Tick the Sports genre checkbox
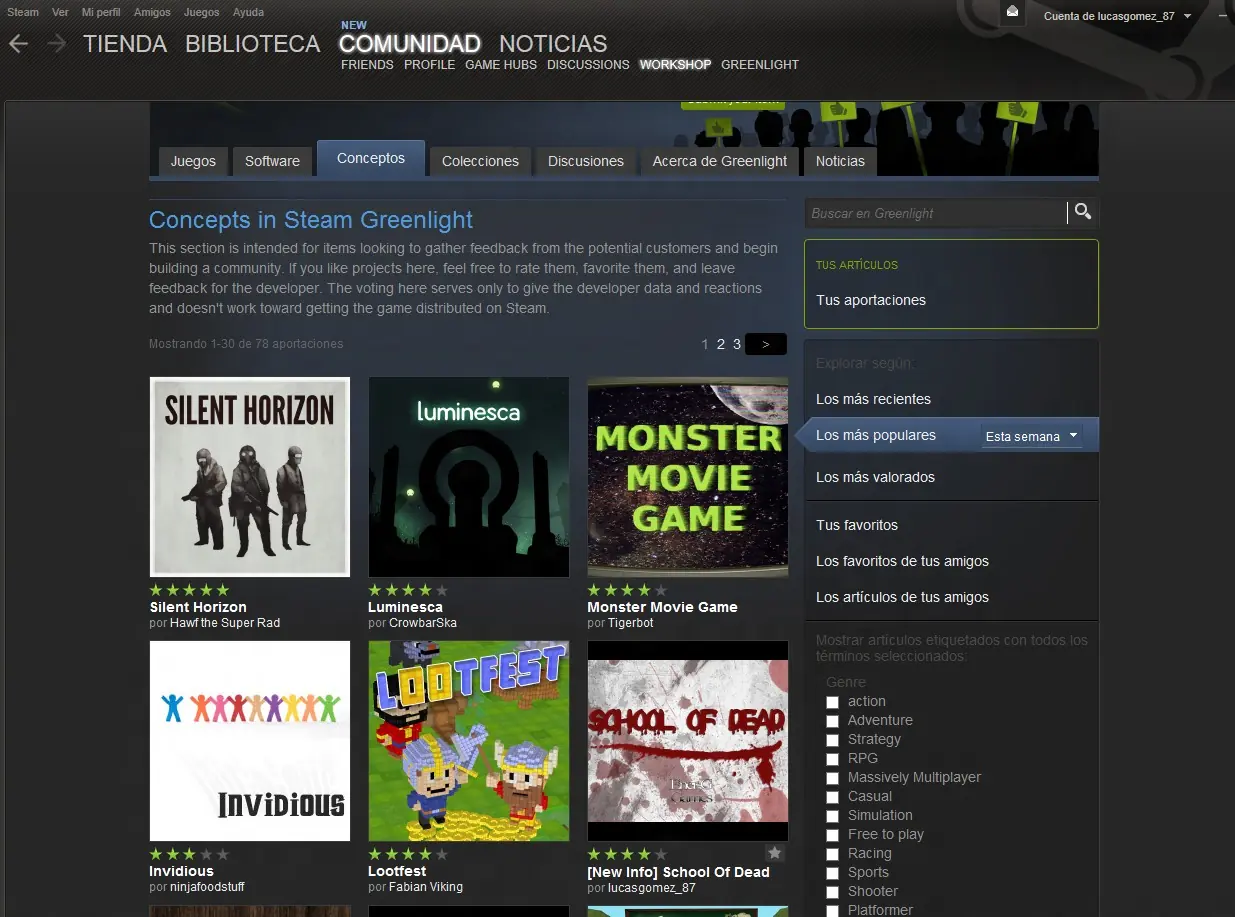 [832, 873]
